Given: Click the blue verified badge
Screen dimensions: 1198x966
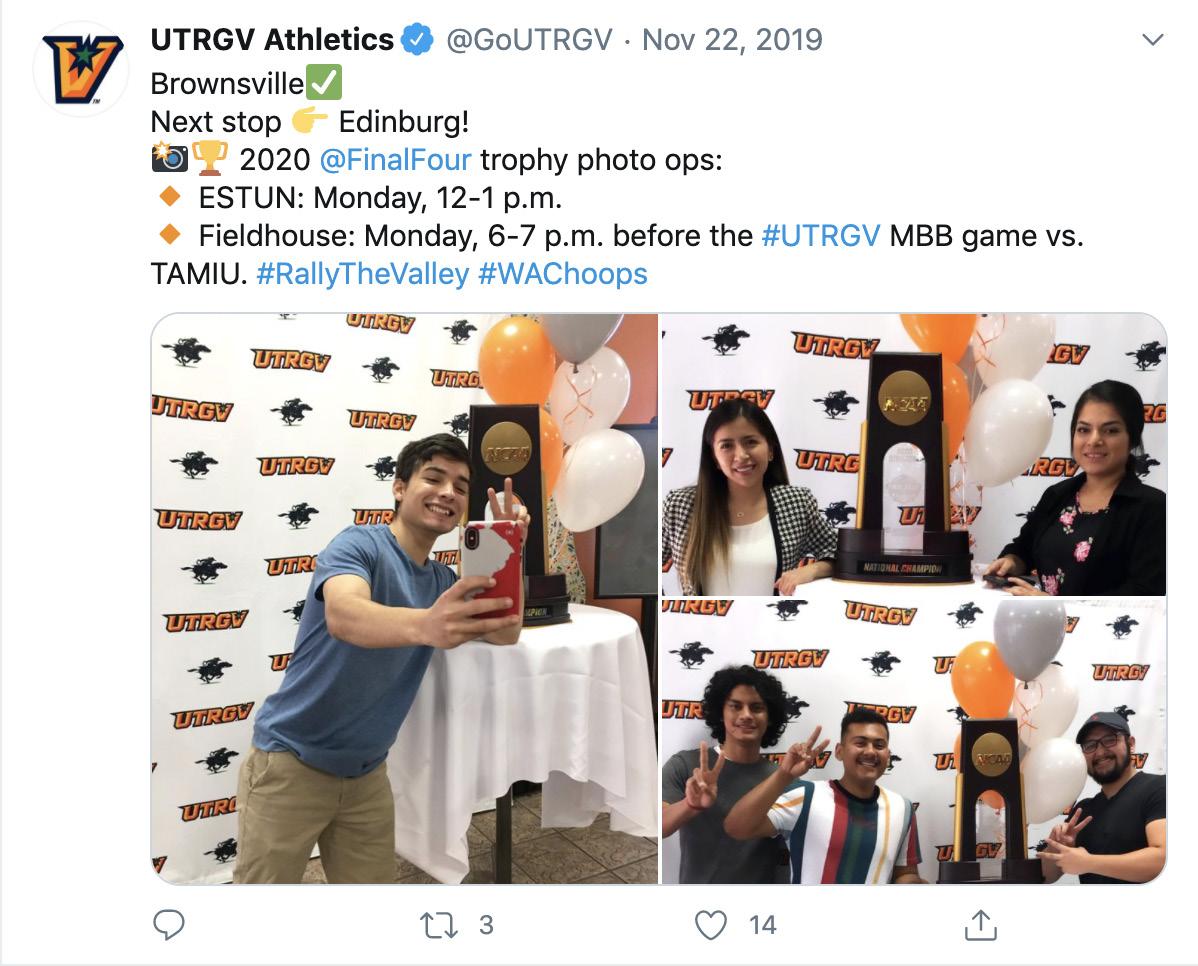Looking at the screenshot, I should [417, 40].
